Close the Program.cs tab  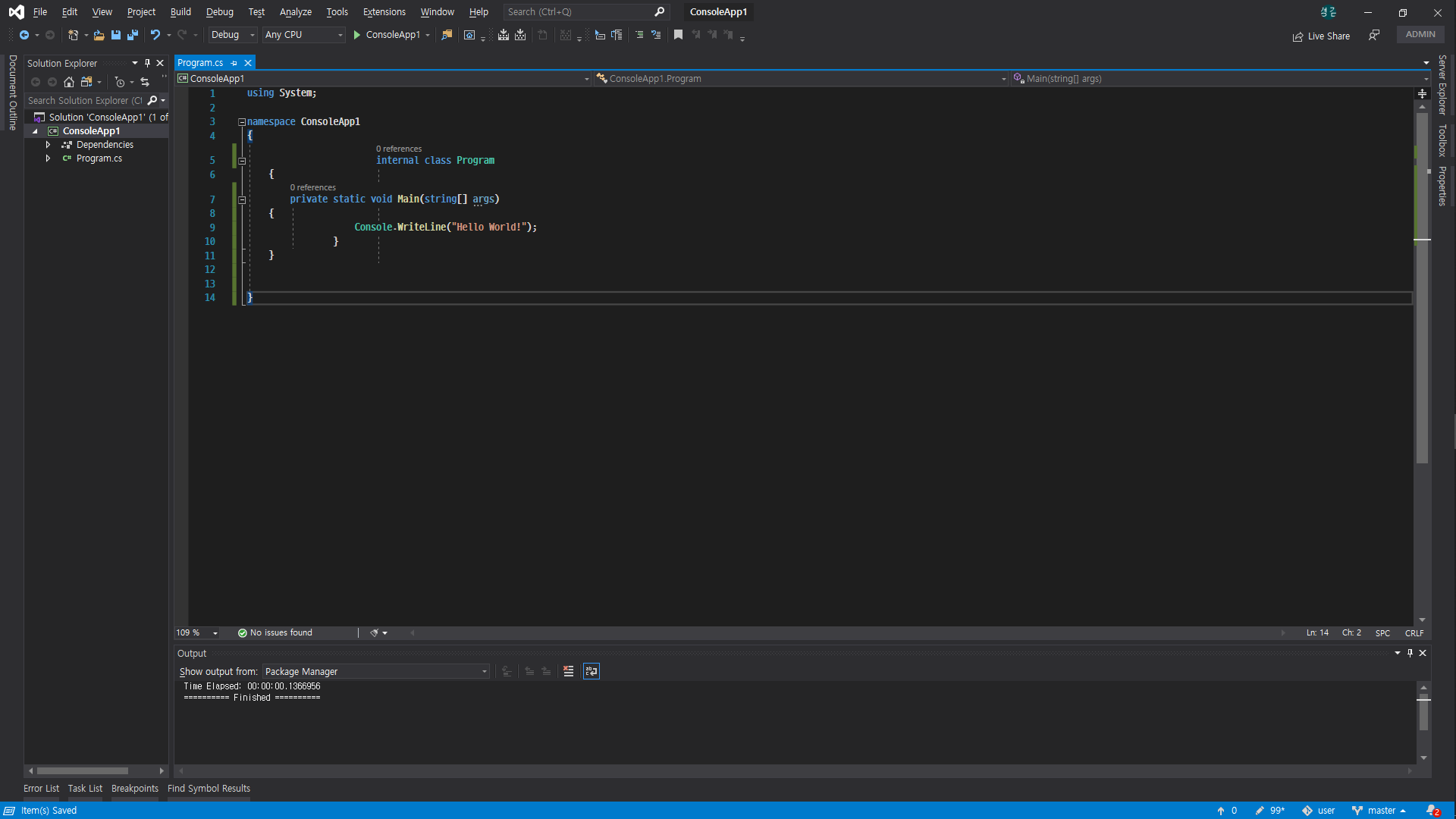tap(248, 63)
